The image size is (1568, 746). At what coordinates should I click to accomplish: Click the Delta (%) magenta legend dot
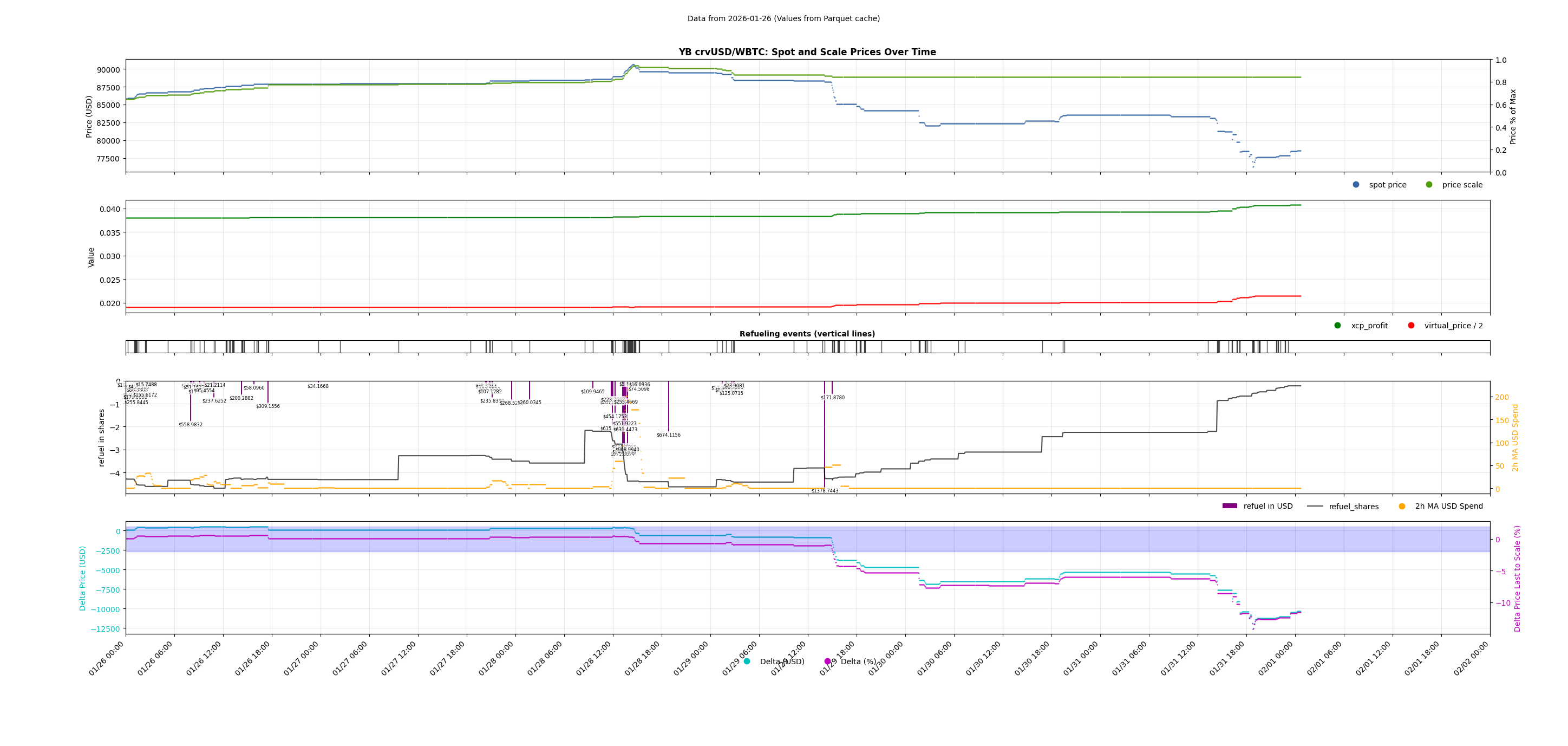(827, 661)
